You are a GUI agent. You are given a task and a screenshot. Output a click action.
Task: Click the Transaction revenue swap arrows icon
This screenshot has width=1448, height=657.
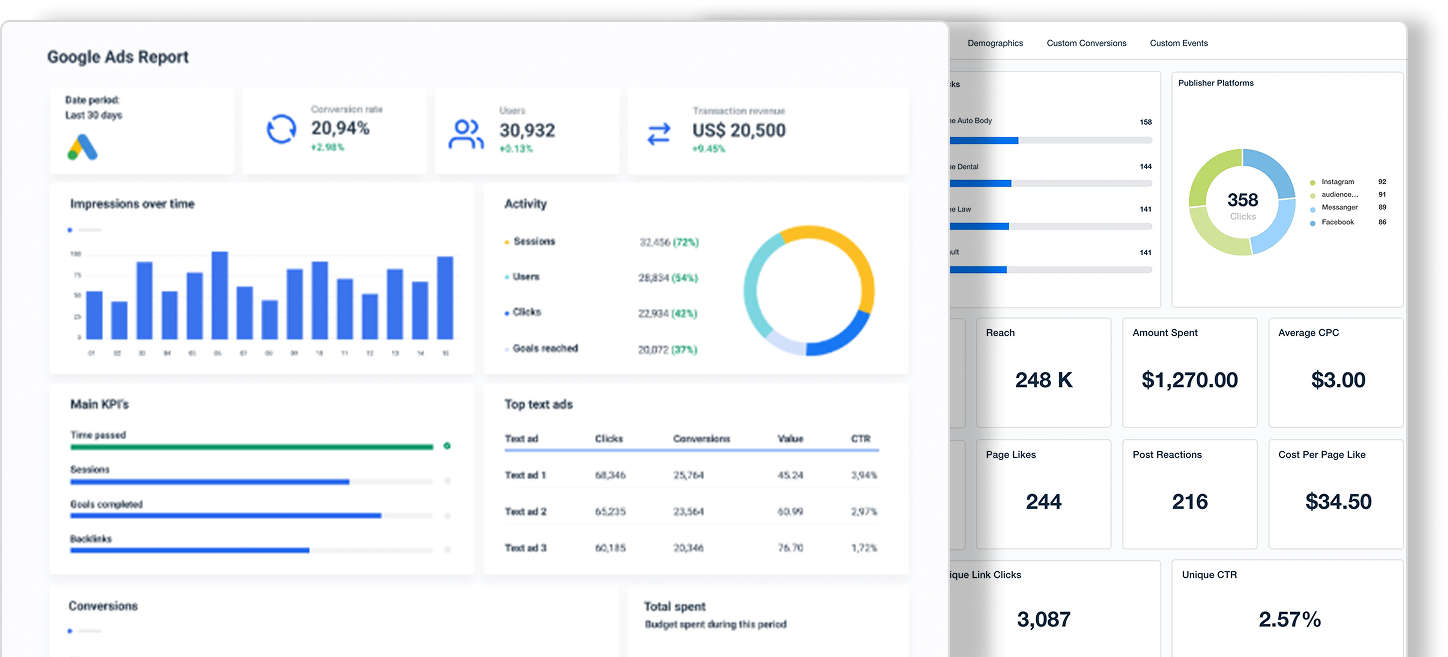point(659,134)
